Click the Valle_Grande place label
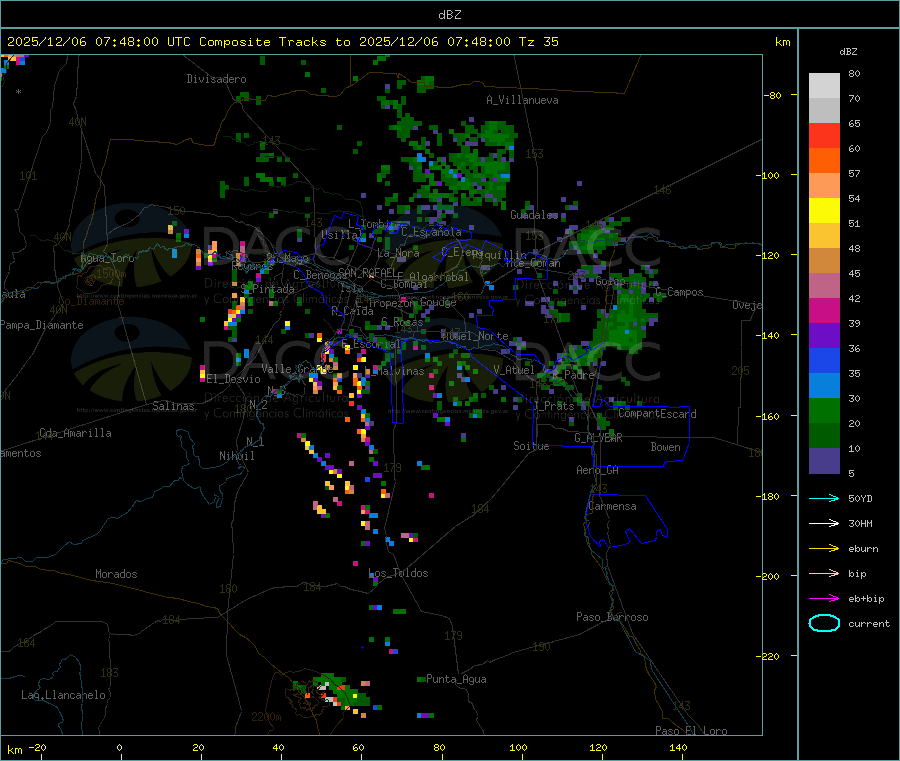Image resolution: width=900 pixels, height=761 pixels. (x=297, y=368)
